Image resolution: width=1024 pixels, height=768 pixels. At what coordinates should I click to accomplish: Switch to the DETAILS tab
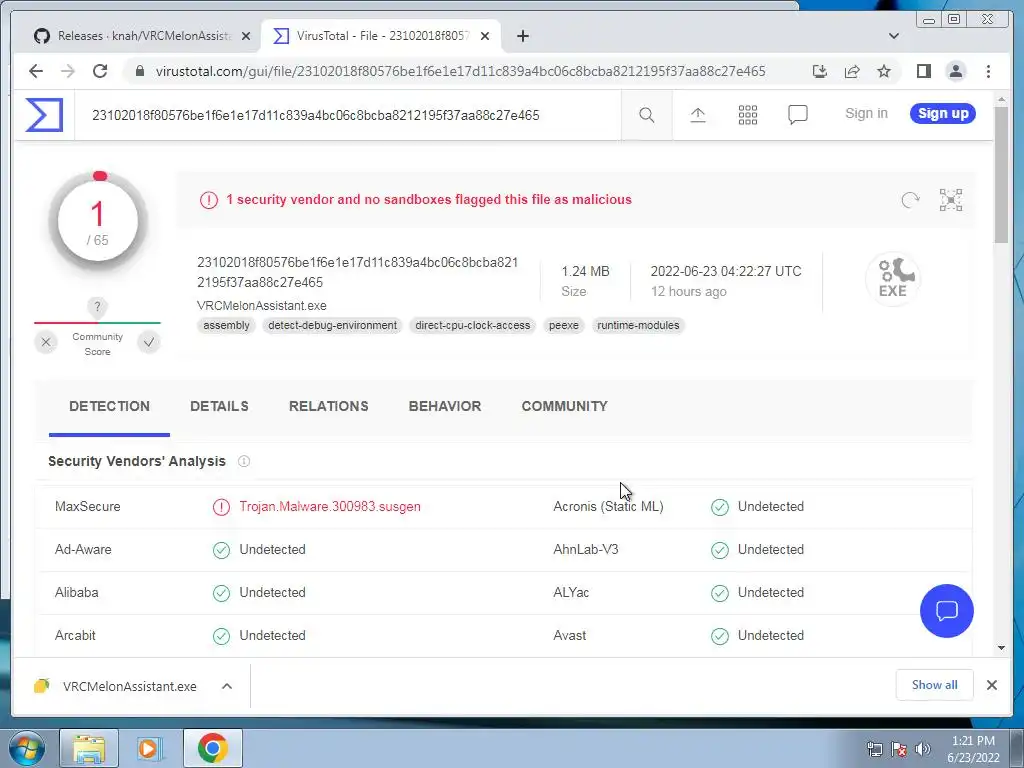coord(219,406)
